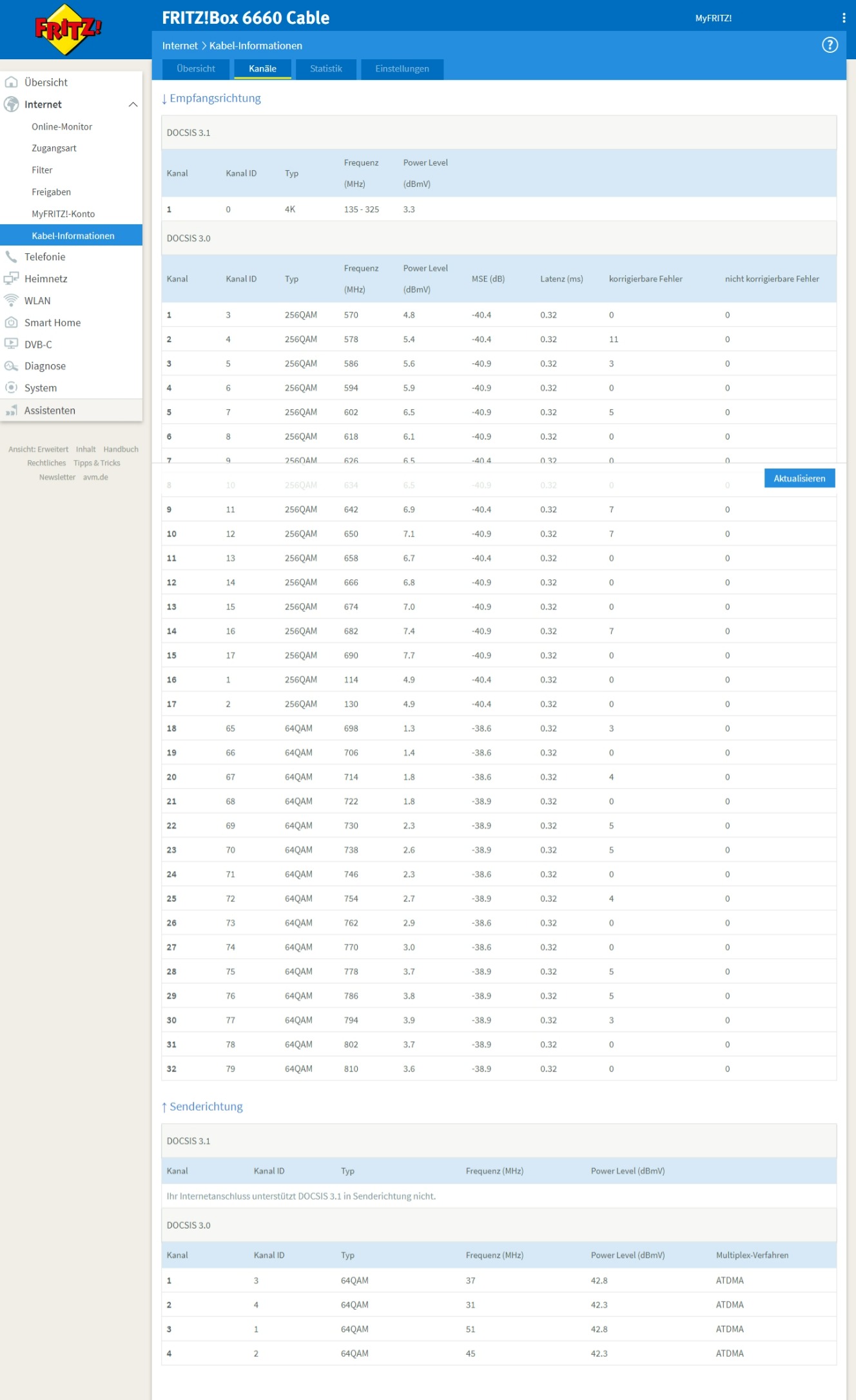The height and width of the screenshot is (1400, 856).
Task: Click the FRITZ! logo
Action: click(x=67, y=29)
